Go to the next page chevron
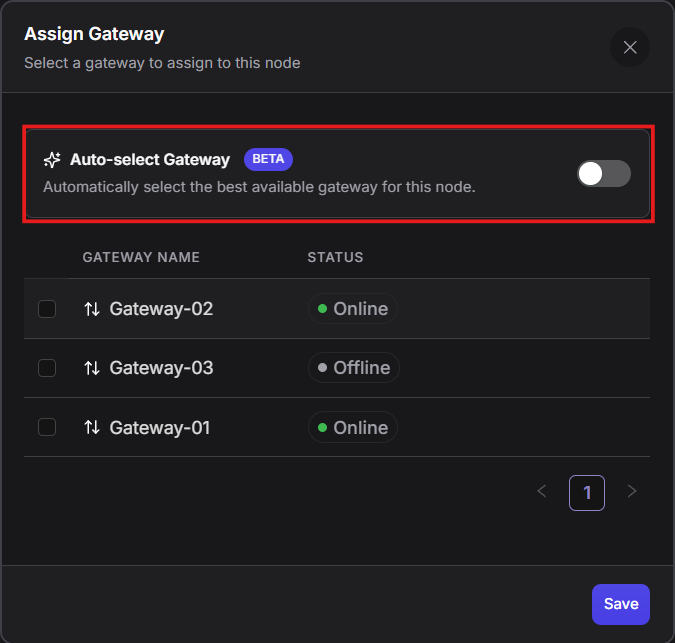This screenshot has height=643, width=675. [632, 491]
